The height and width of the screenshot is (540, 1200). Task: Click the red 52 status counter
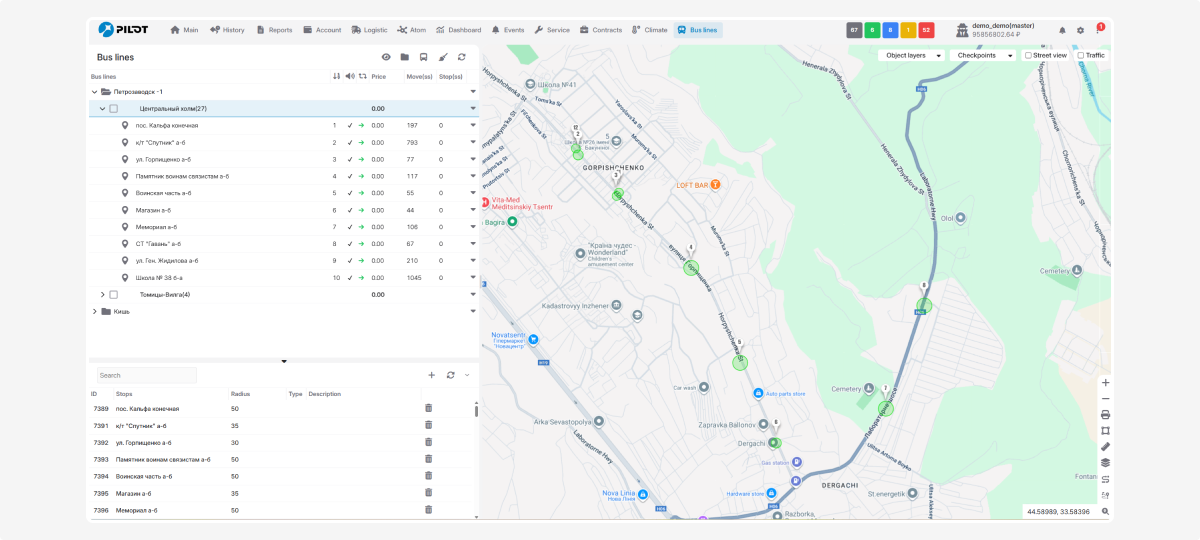(x=926, y=30)
